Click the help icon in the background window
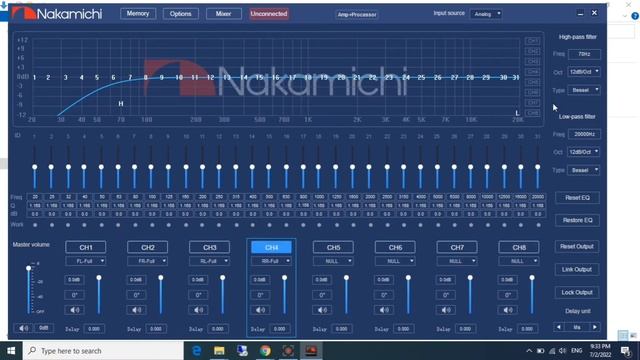 [635, 16]
